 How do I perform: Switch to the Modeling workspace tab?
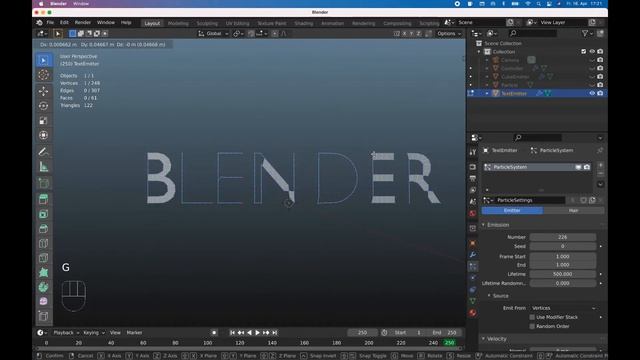point(178,23)
